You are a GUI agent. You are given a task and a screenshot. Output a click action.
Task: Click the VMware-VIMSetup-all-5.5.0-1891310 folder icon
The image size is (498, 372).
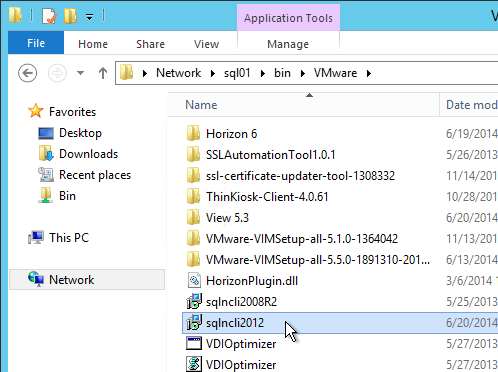(193, 259)
